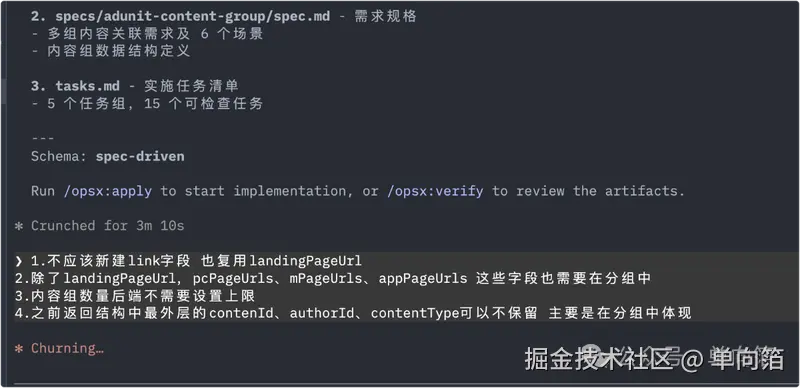Click the landingPageUrl text in the first input line
The image size is (800, 388).
(x=305, y=261)
